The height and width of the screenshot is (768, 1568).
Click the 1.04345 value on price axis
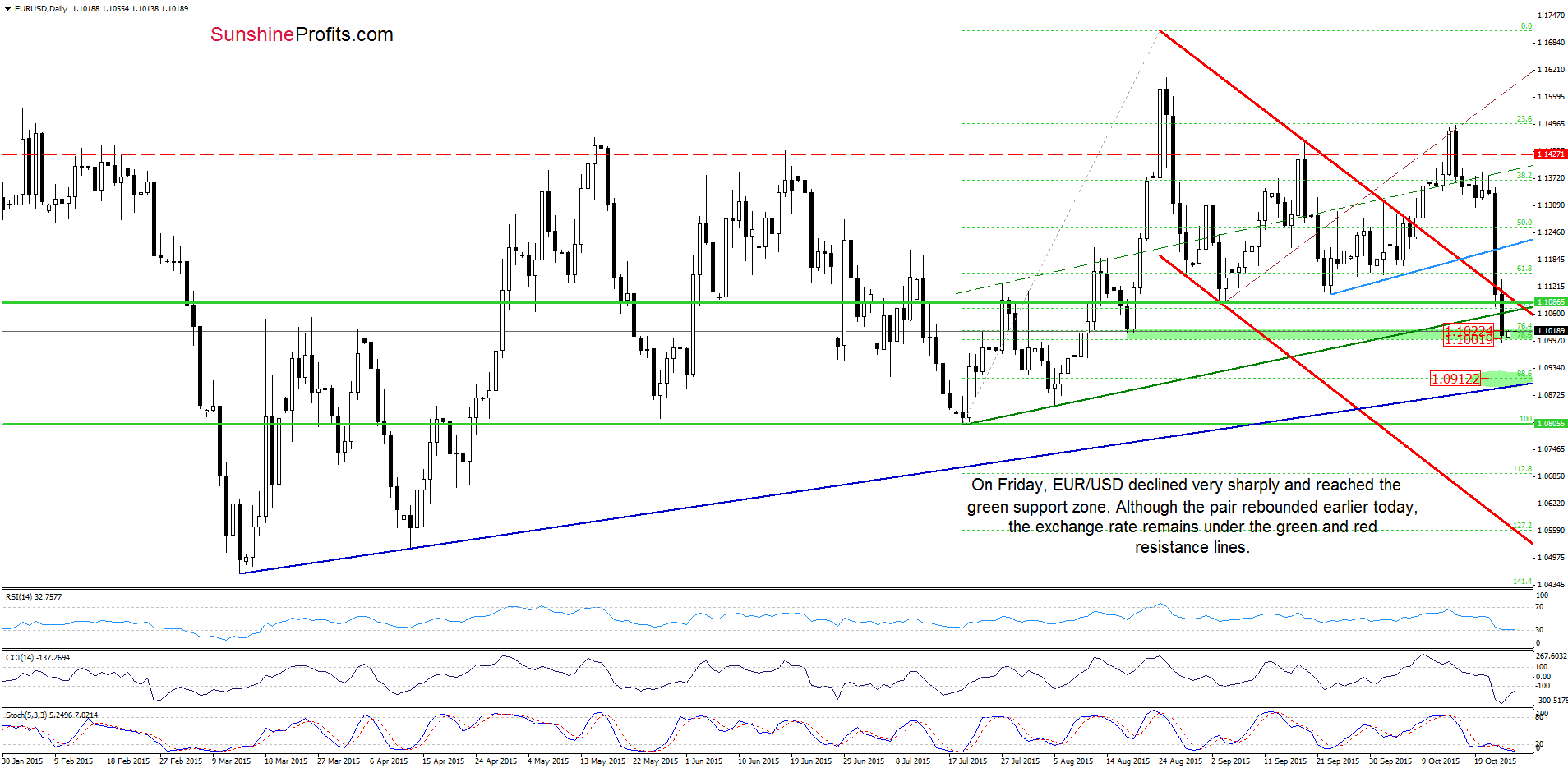1551,584
